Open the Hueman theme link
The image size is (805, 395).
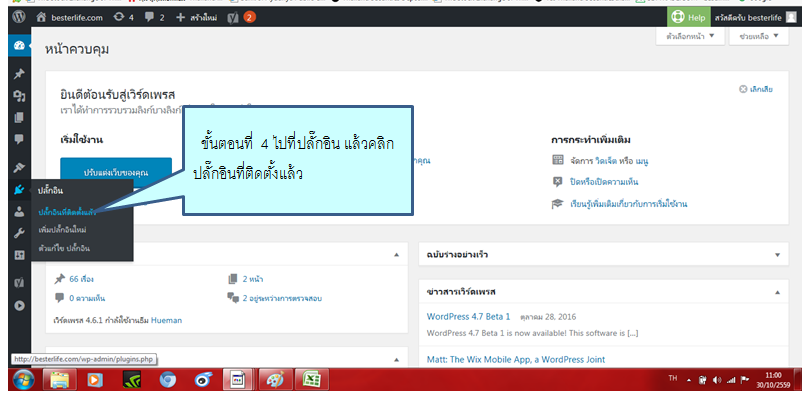coord(166,320)
